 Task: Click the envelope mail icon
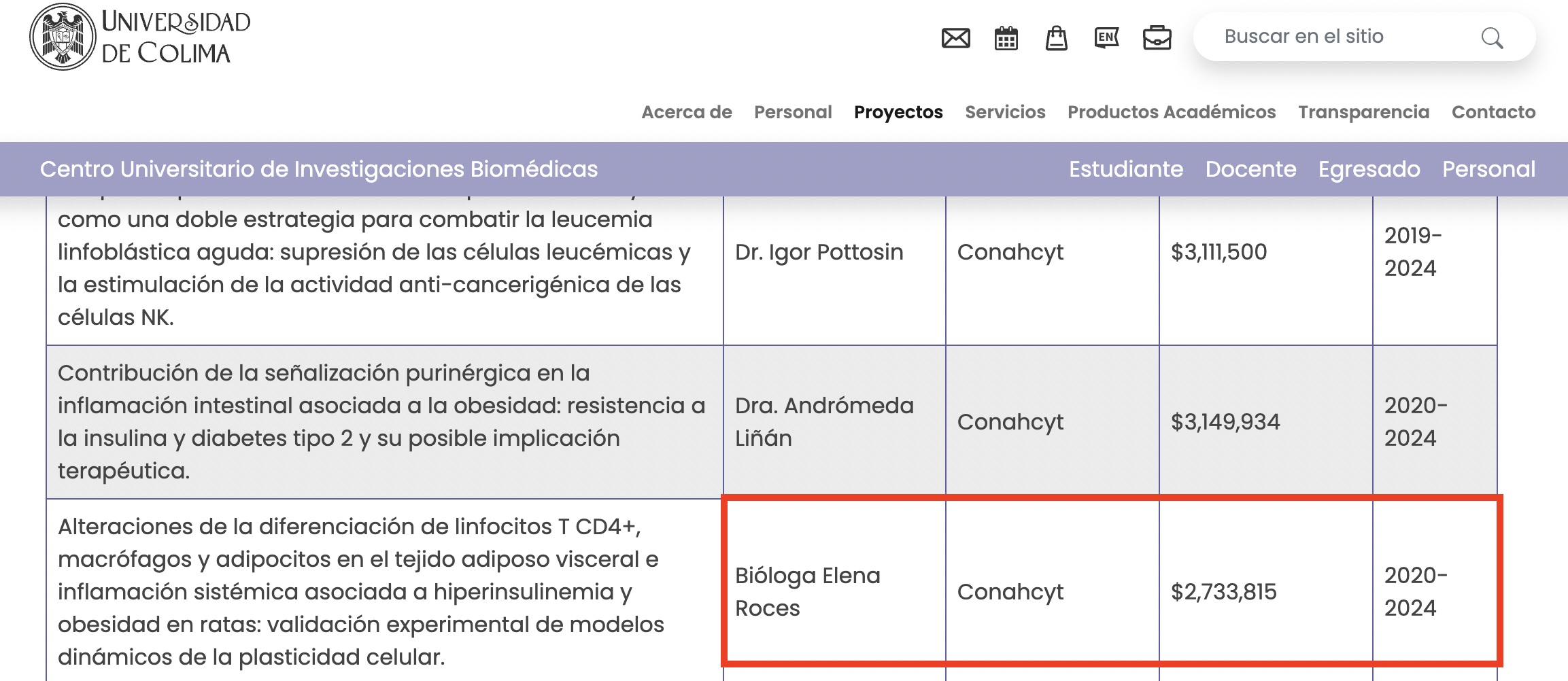click(955, 38)
